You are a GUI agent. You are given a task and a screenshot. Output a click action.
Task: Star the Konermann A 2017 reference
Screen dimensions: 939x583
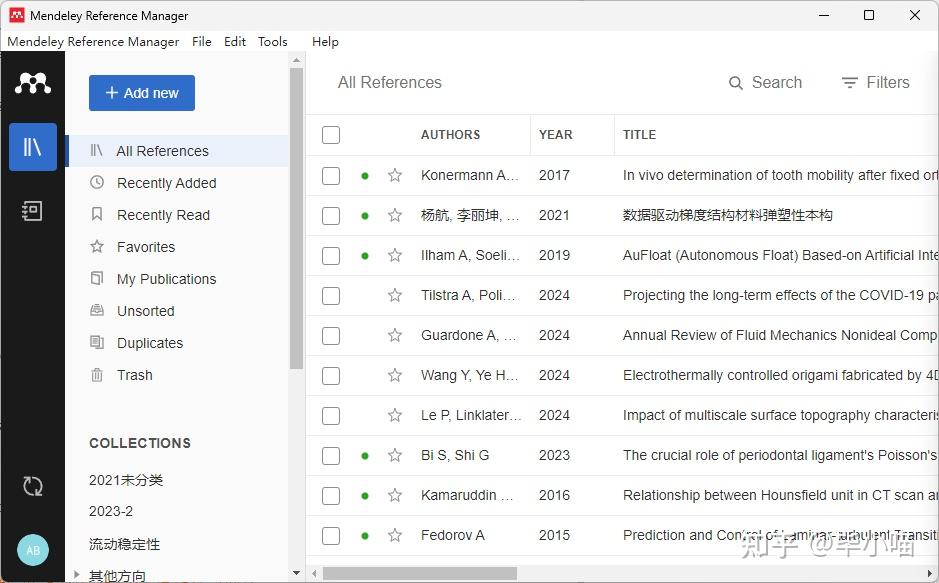click(x=395, y=175)
